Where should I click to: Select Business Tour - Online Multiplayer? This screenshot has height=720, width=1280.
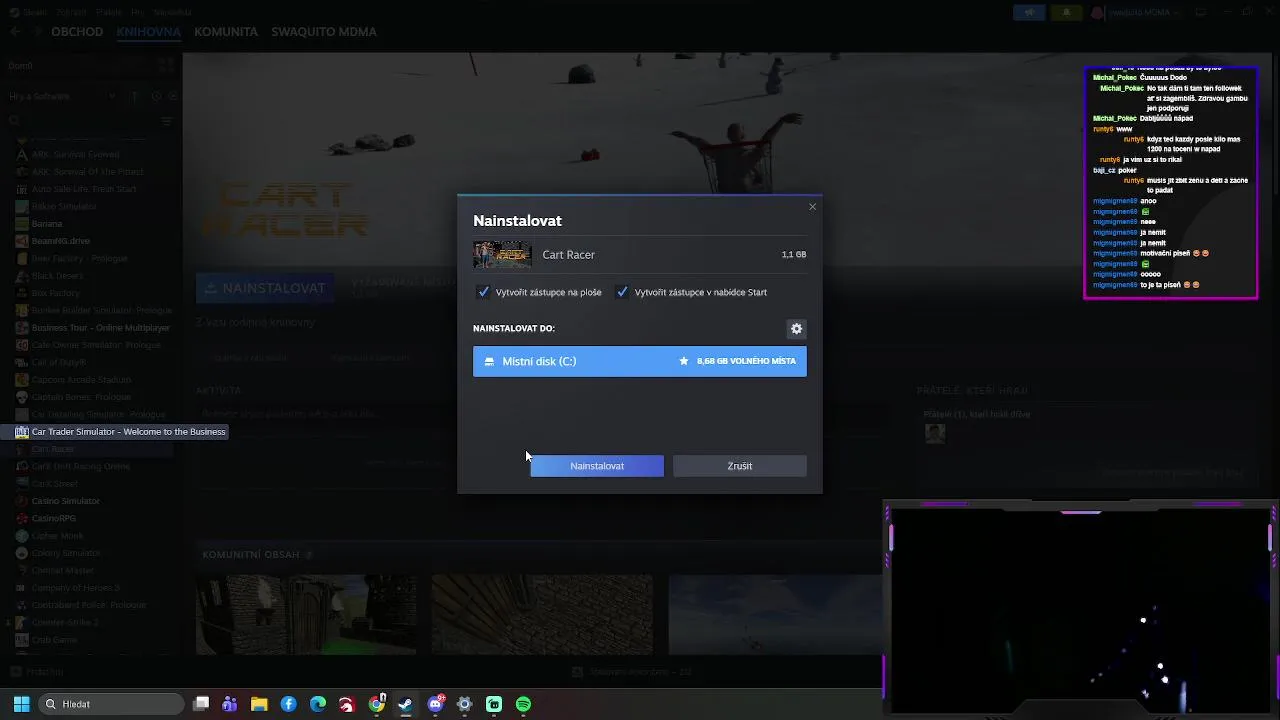coord(100,328)
